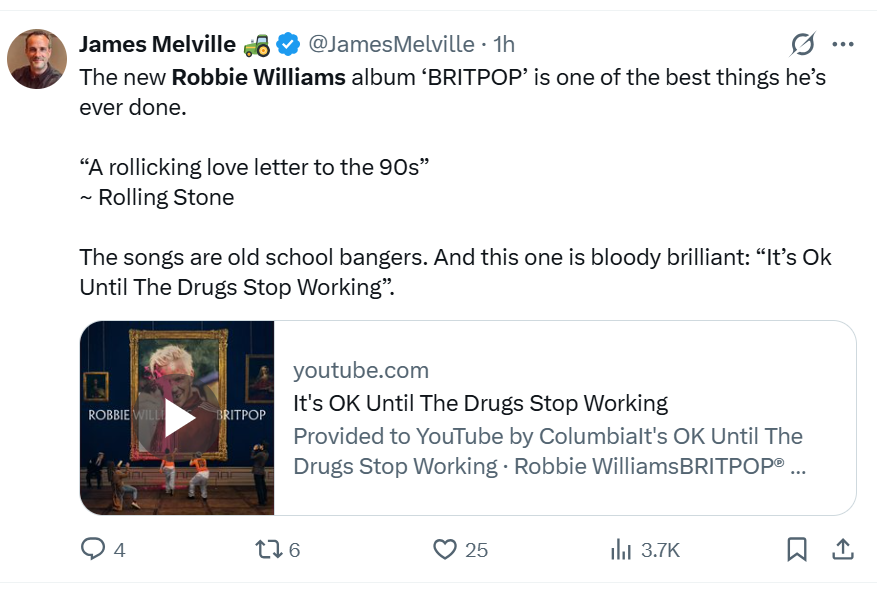This screenshot has width=877, height=595.
Task: Click the youtube.com domain text
Action: click(x=360, y=371)
